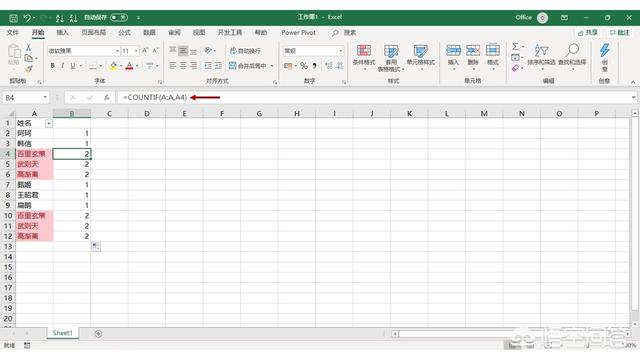
Task: Increase decimal places
Action: [x=329, y=65]
